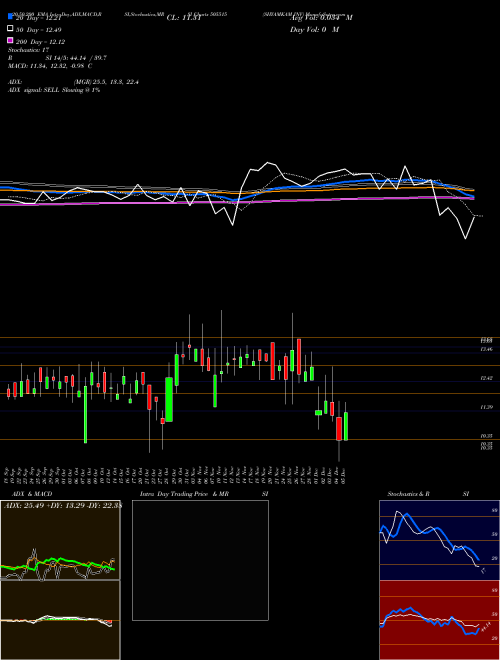
Task: Click the tall green candle with long lower wick
Action: (85, 414)
